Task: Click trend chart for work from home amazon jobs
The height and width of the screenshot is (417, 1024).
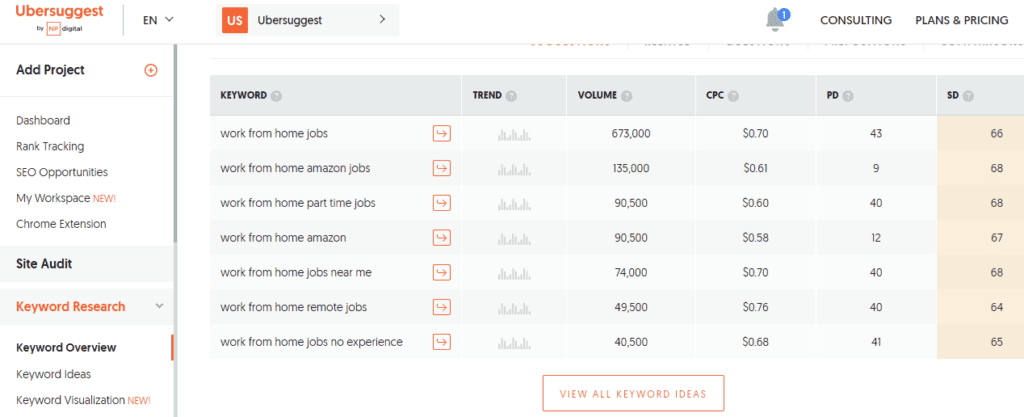Action: point(514,170)
